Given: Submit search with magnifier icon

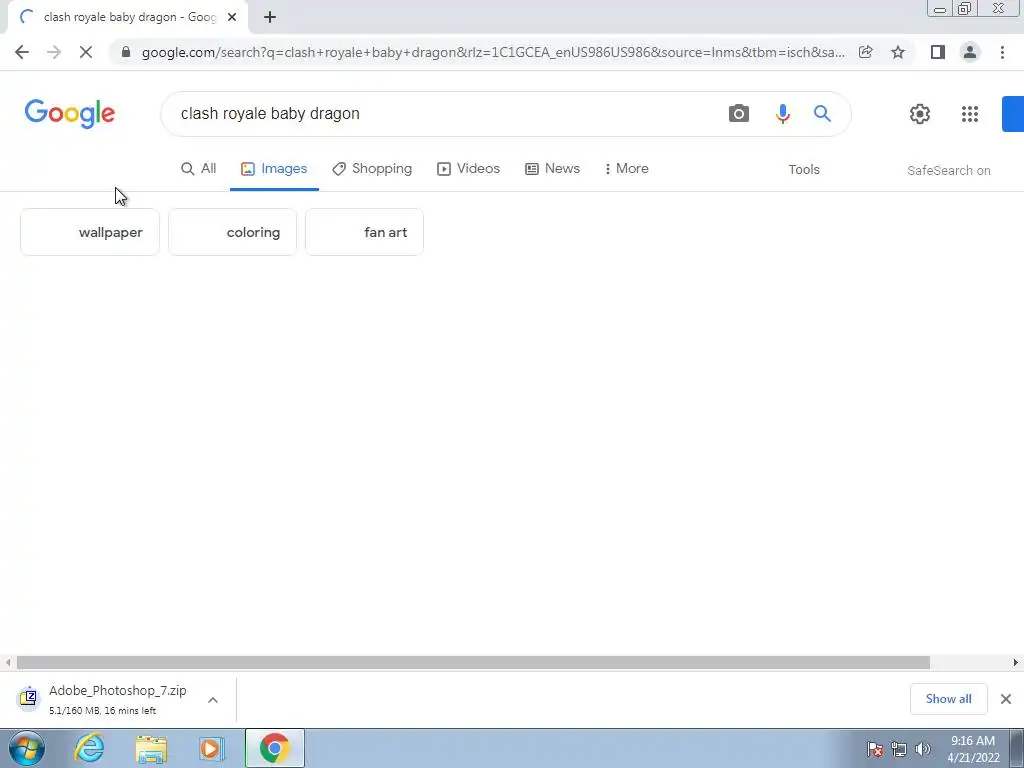Looking at the screenshot, I should (822, 114).
